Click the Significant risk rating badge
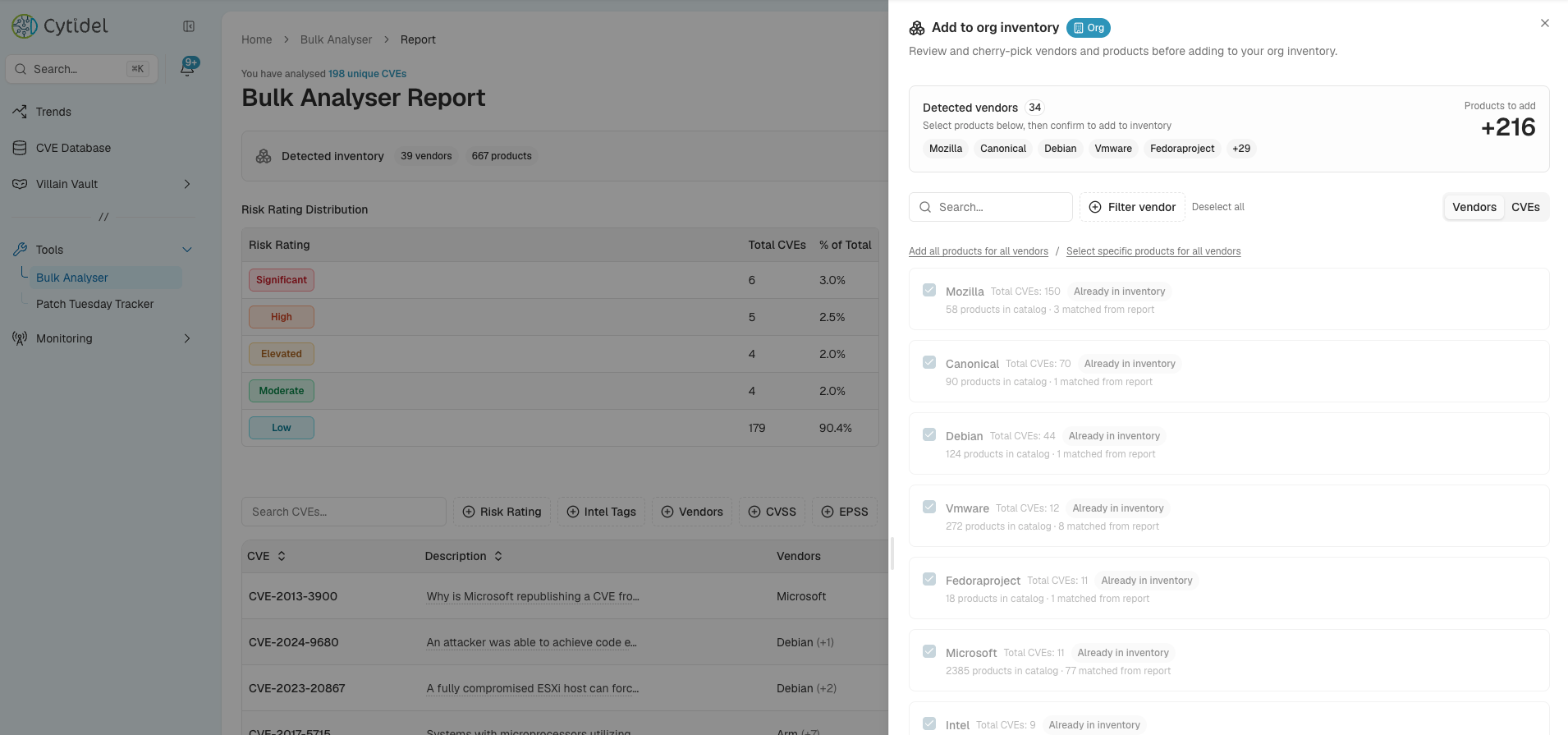Image resolution: width=1568 pixels, height=735 pixels. [282, 280]
